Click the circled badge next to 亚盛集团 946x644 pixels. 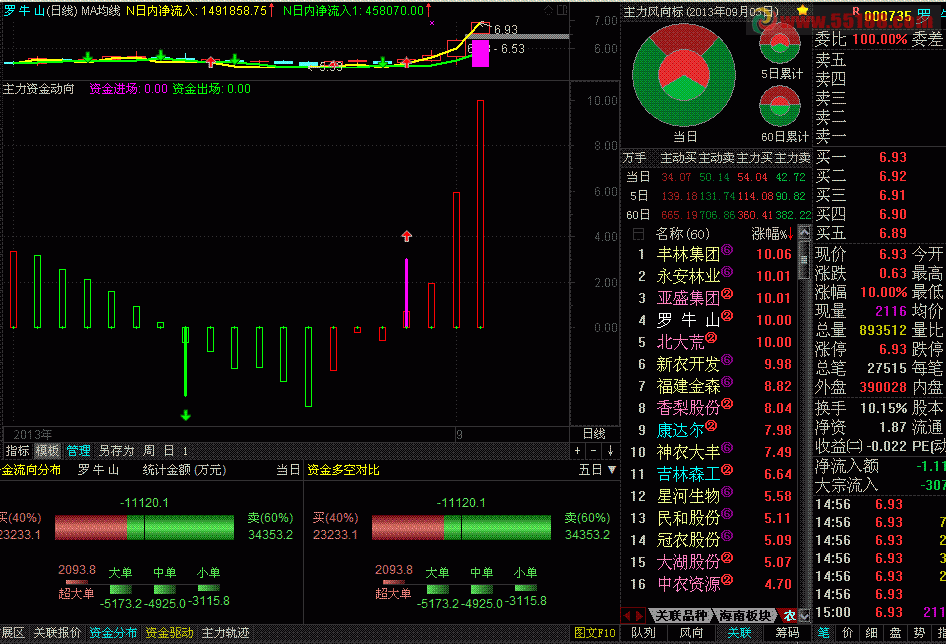coord(727,294)
